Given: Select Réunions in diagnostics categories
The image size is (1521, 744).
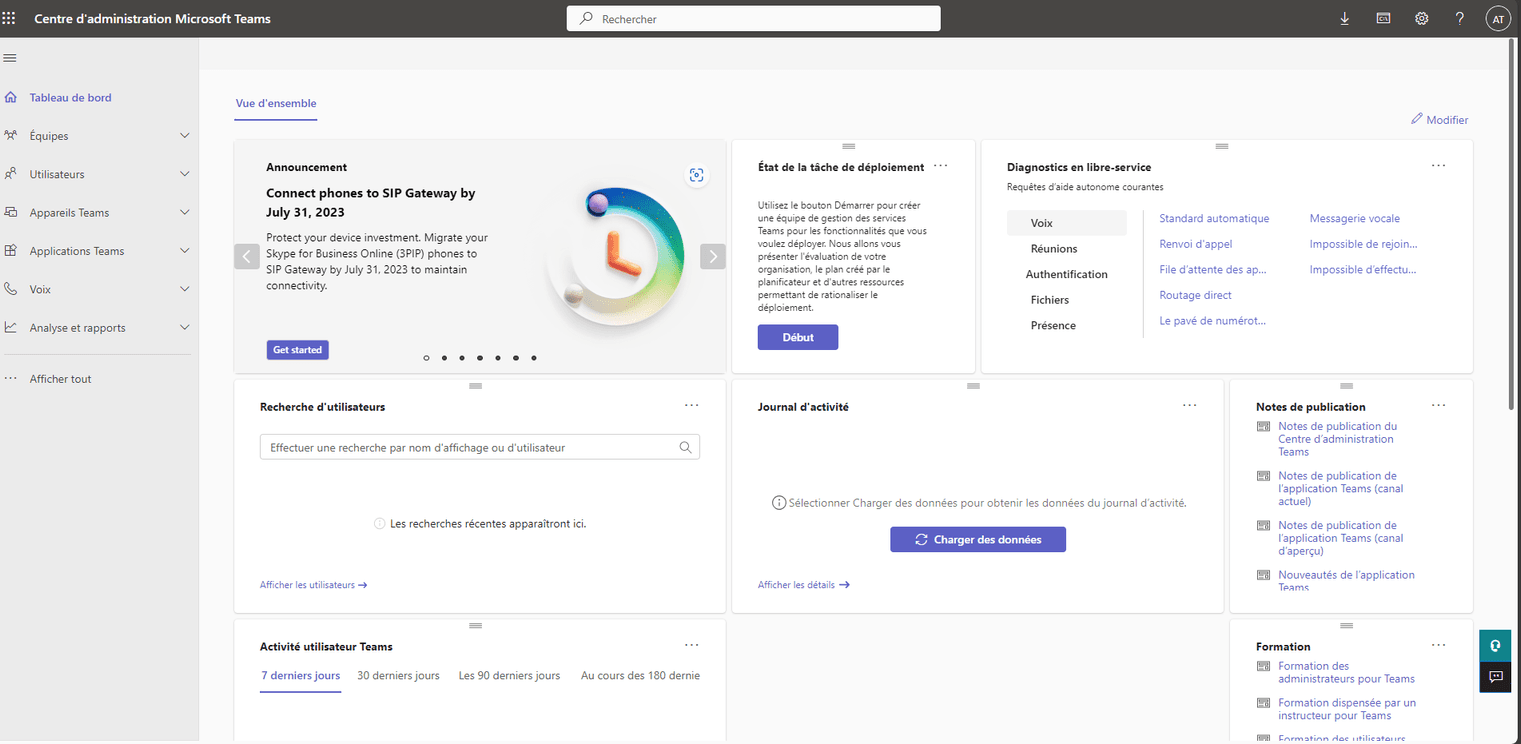Looking at the screenshot, I should 1054,249.
